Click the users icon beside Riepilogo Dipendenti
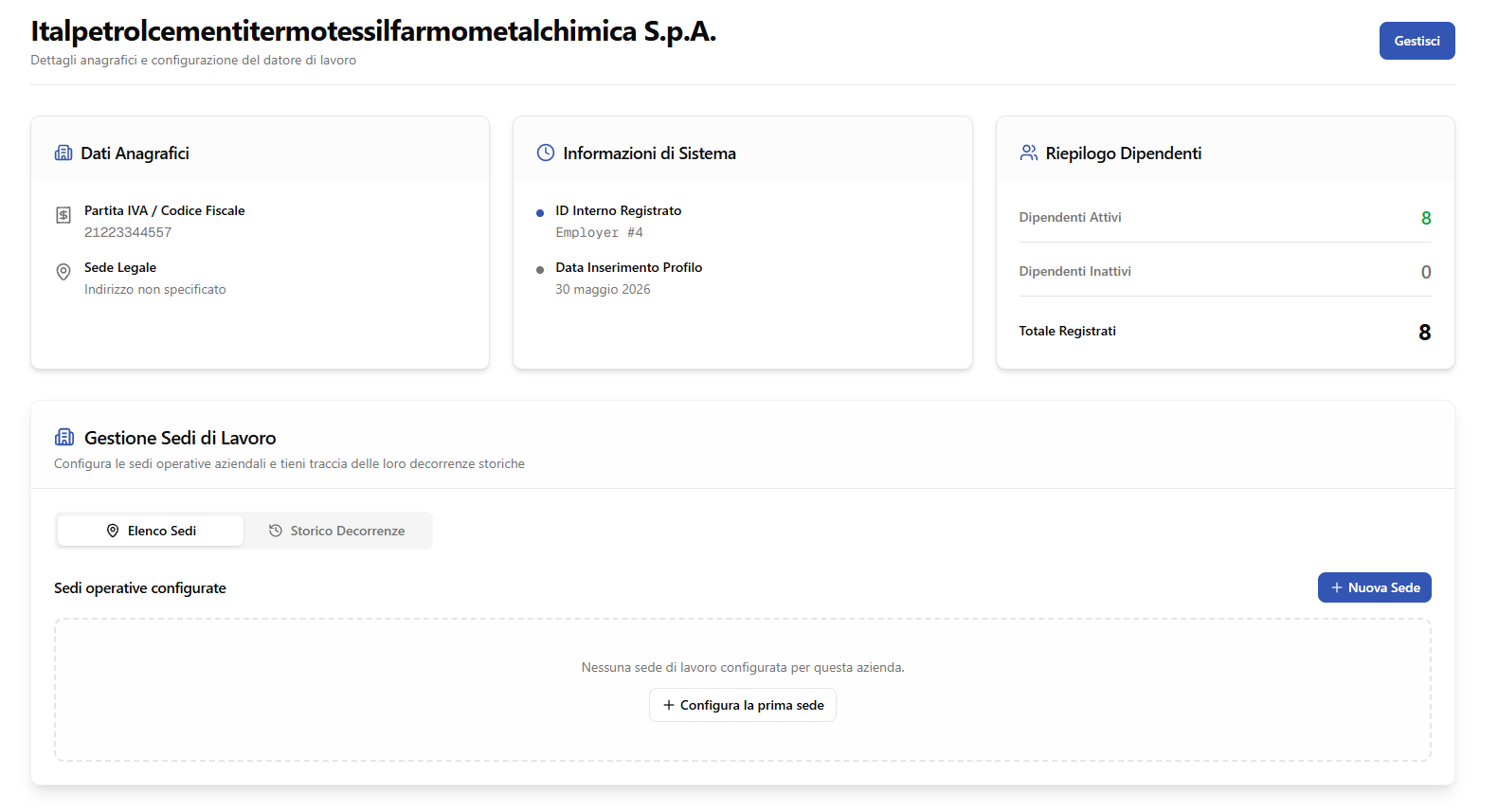This screenshot has height=812, width=1498. pyautogui.click(x=1028, y=153)
